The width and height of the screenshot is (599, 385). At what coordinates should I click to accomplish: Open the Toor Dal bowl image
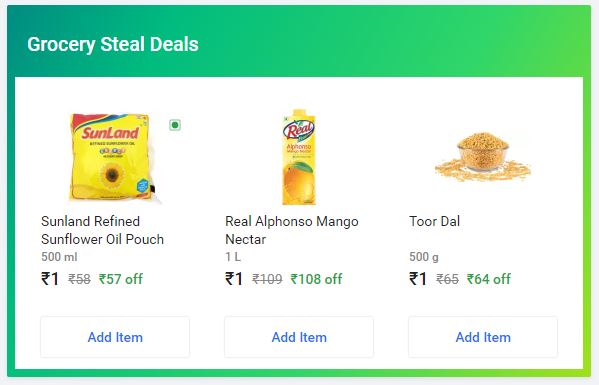click(483, 157)
